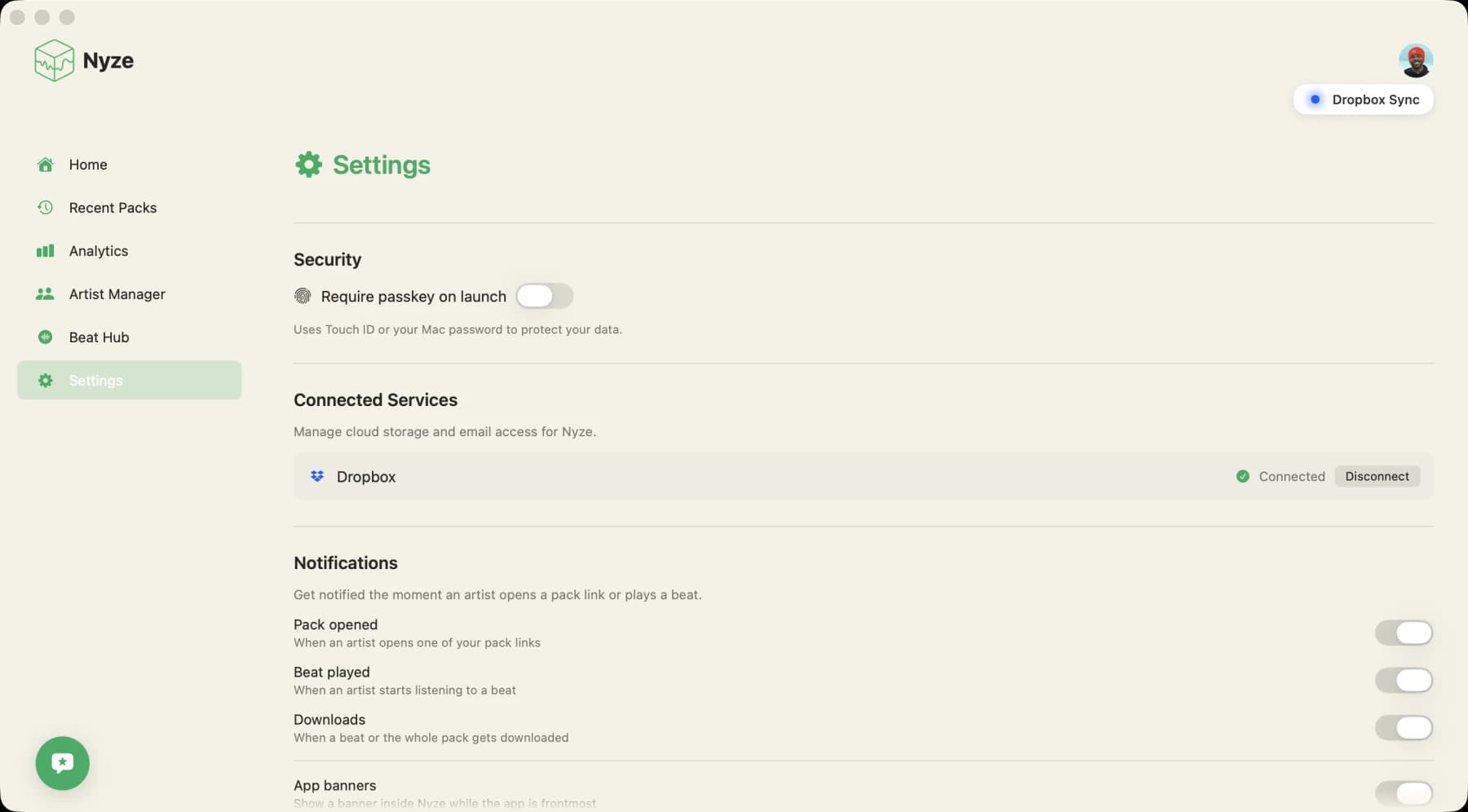This screenshot has height=812, width=1468.
Task: Click the large gear icon beside Settings heading
Action: (308, 165)
